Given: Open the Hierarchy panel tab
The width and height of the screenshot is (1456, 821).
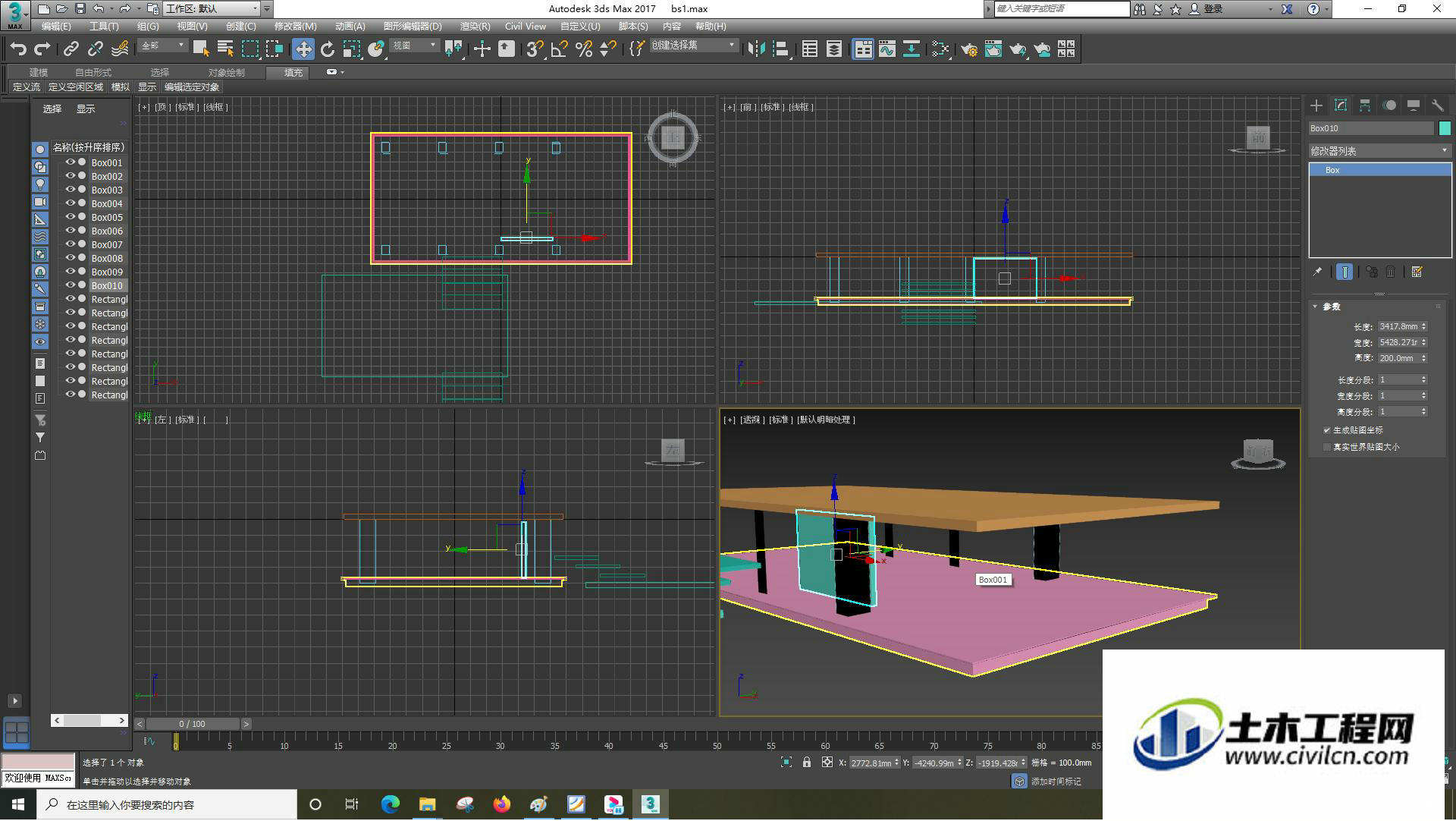Looking at the screenshot, I should coord(1365,105).
